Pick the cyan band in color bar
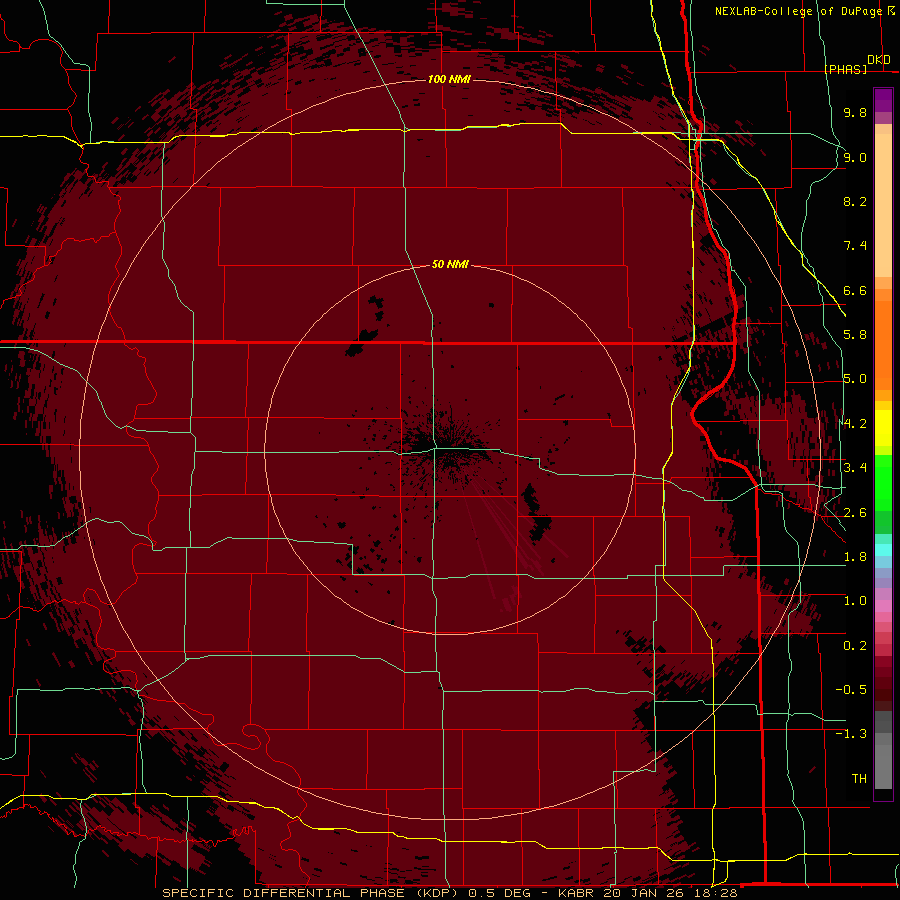Screen dimensions: 900x900 point(883,550)
